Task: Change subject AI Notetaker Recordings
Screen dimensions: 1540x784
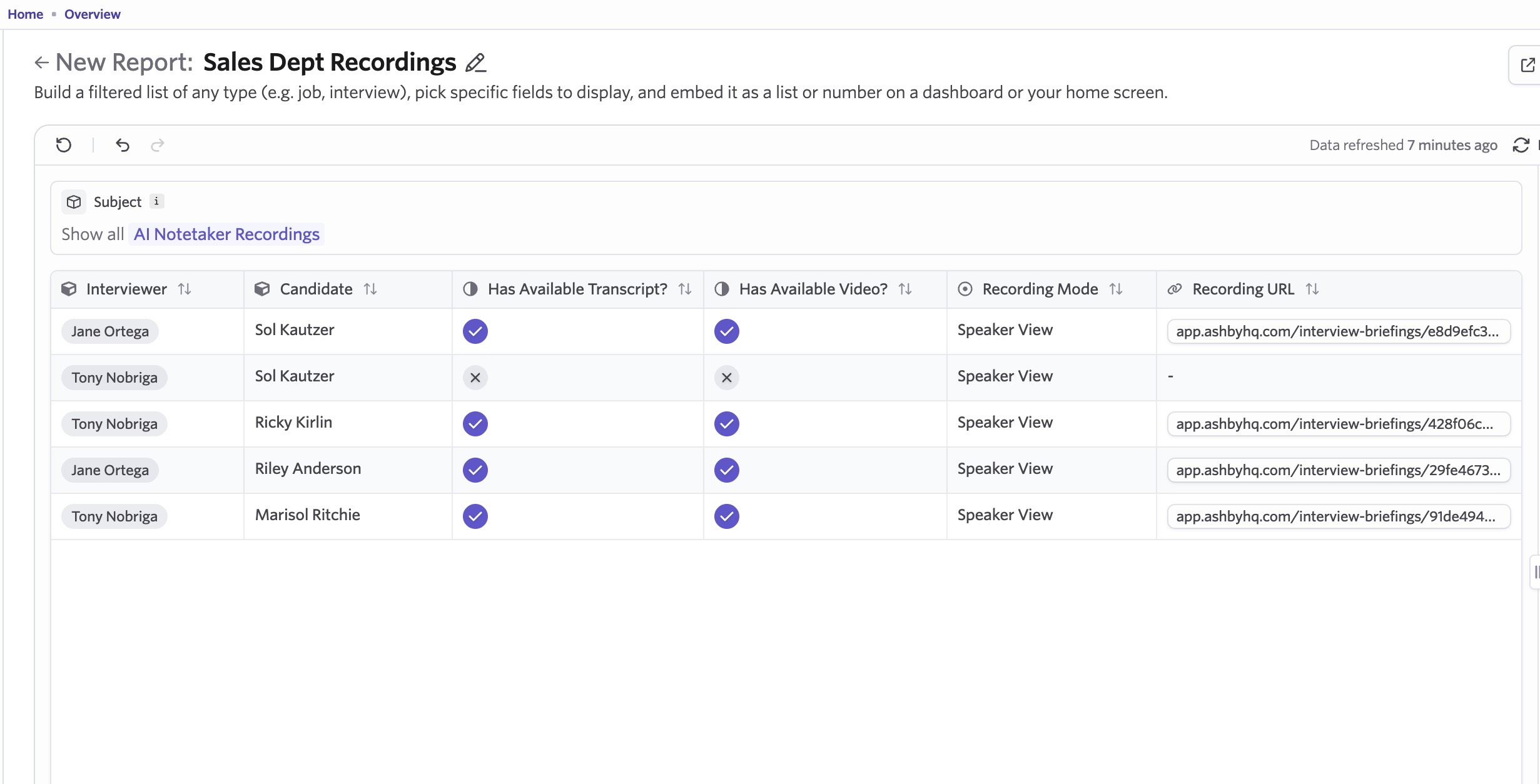Action: (x=226, y=234)
